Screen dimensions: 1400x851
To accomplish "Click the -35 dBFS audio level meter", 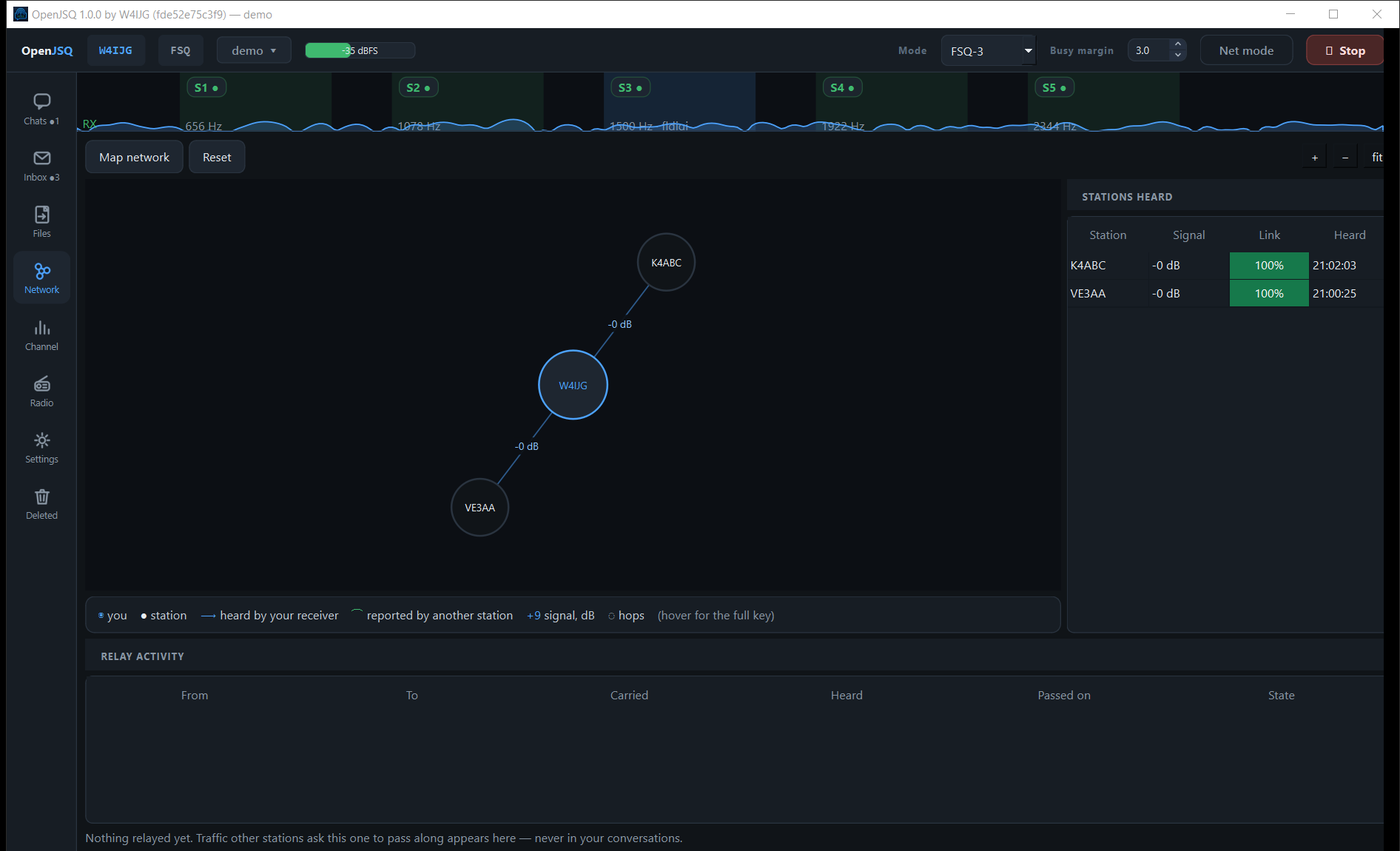I will coord(360,50).
